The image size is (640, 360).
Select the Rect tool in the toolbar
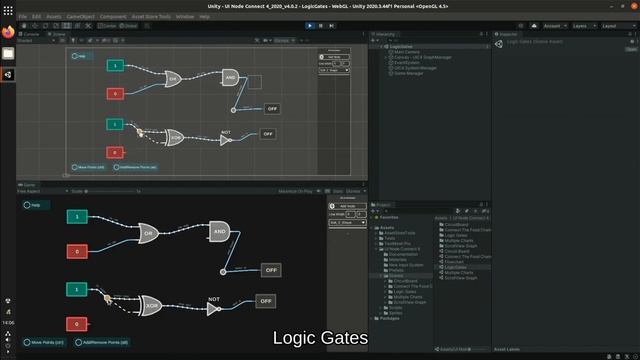point(67,26)
